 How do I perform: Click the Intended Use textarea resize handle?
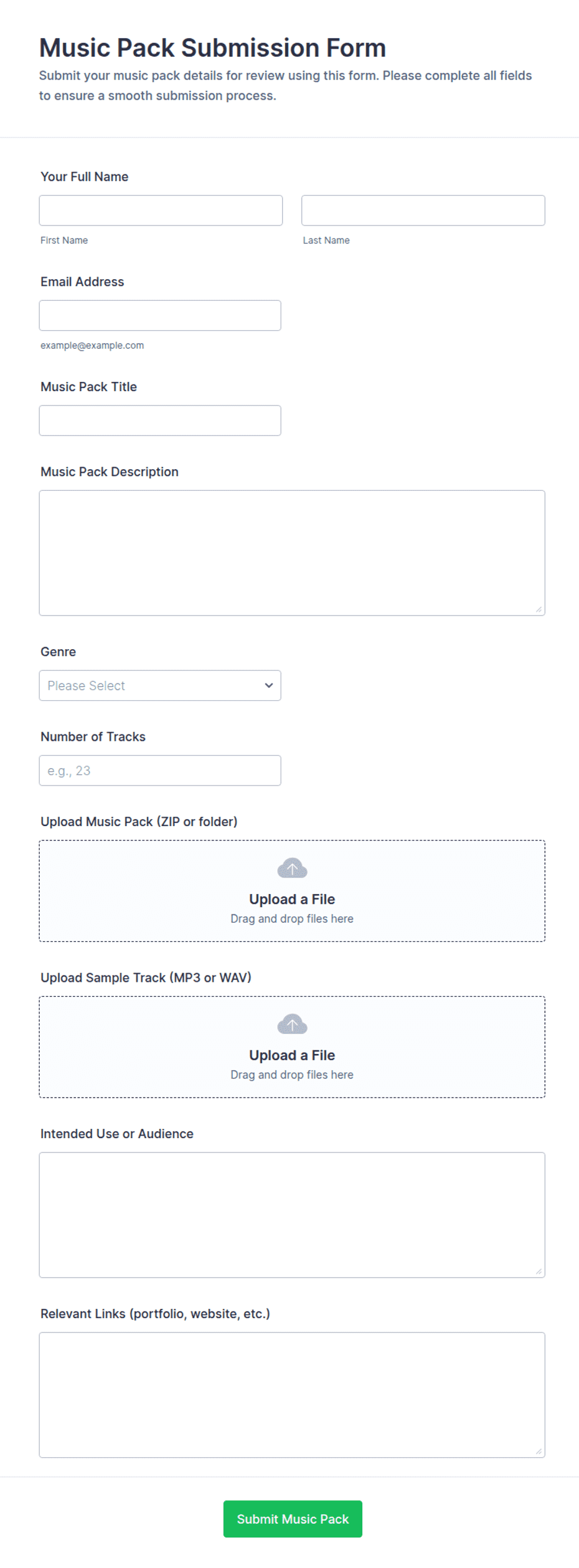click(539, 1271)
